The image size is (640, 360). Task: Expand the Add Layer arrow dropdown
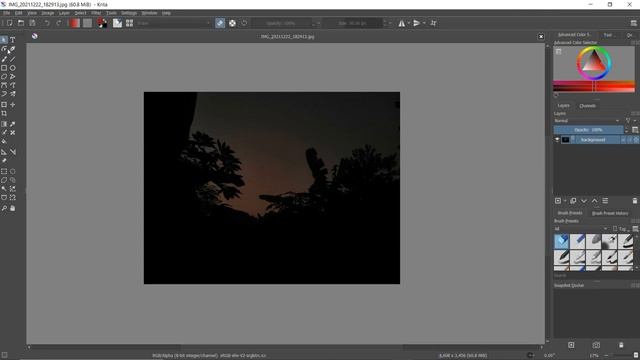click(565, 201)
